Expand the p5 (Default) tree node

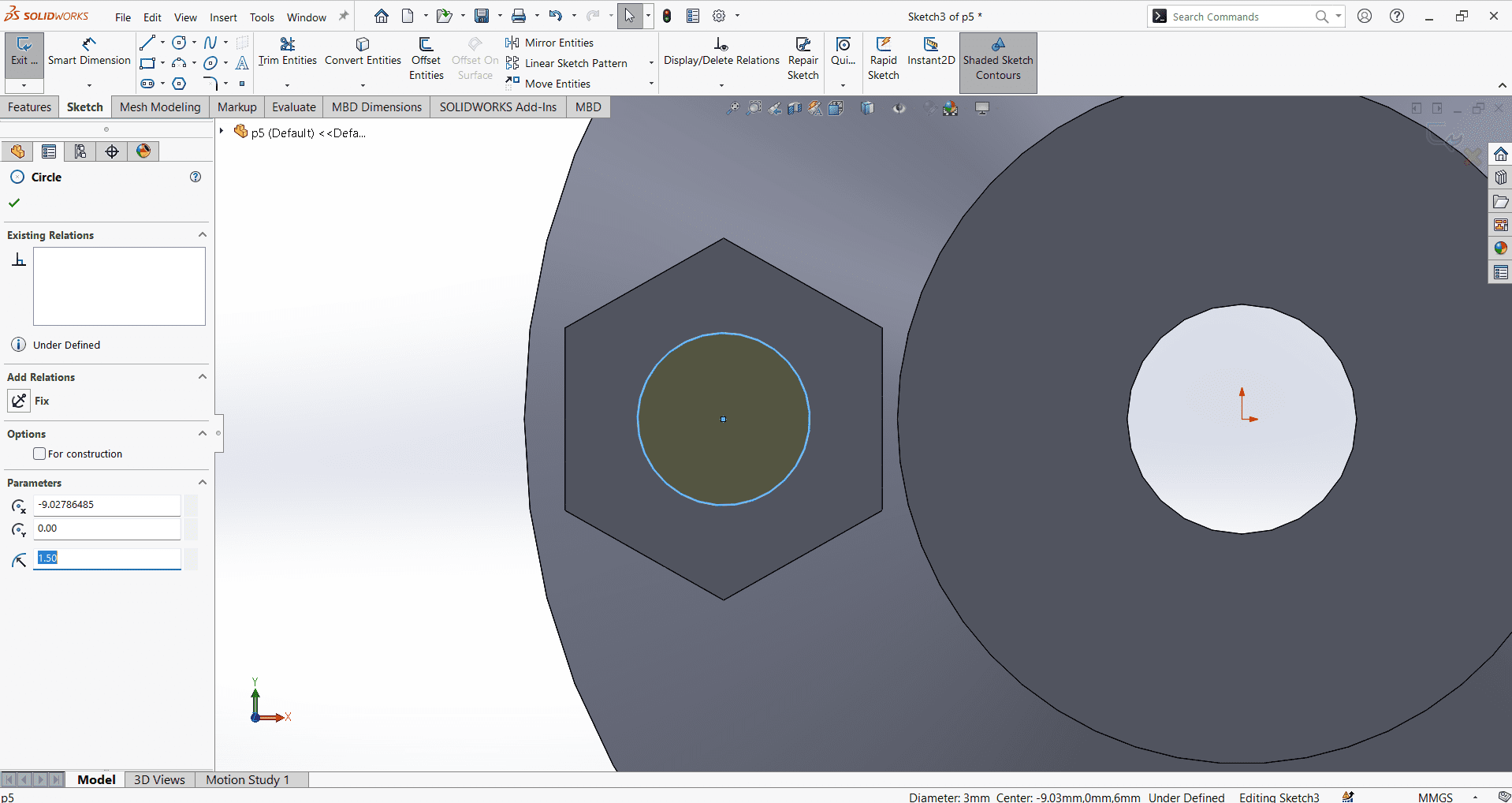pos(222,132)
